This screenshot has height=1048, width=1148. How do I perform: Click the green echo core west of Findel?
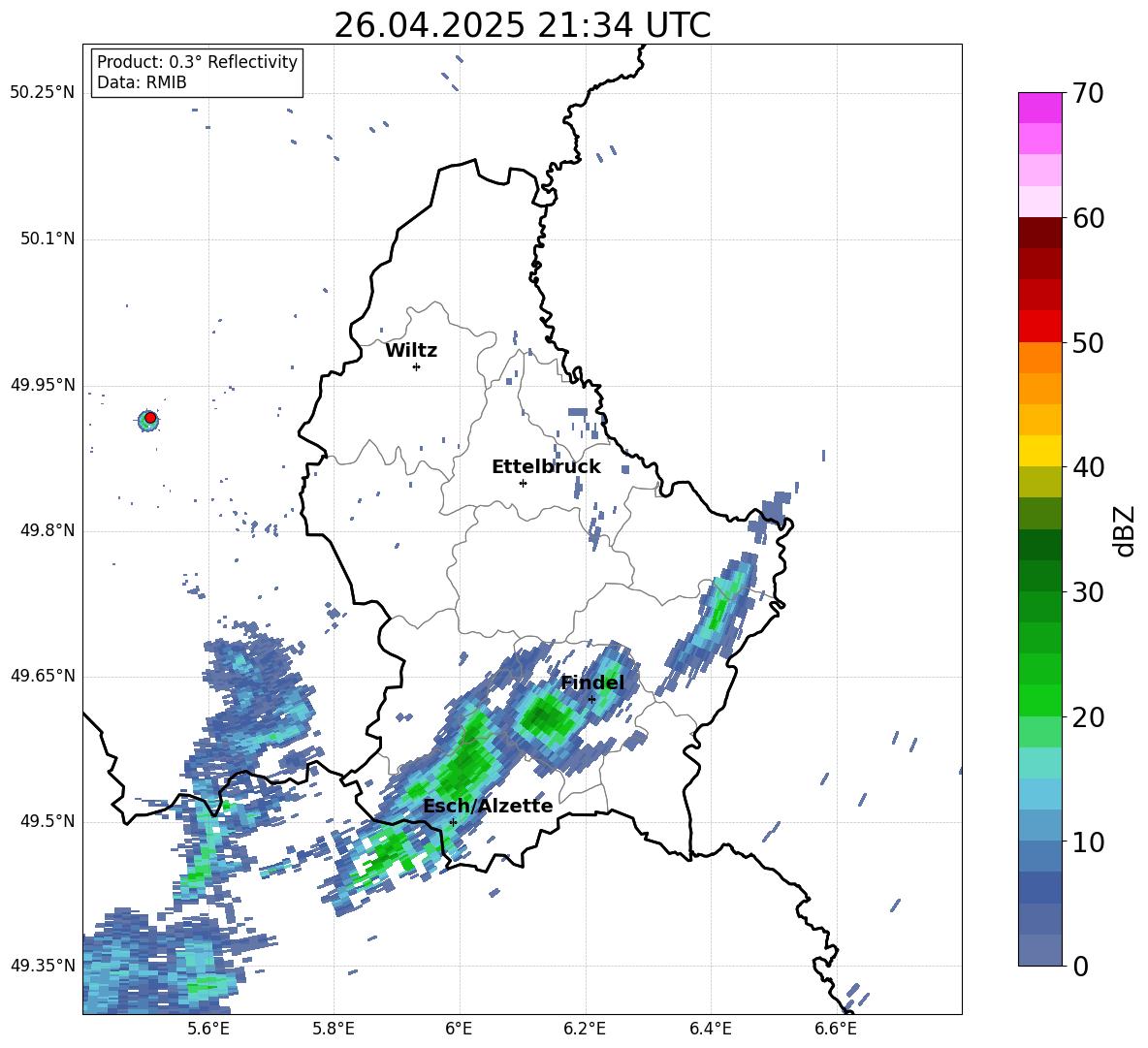[546, 718]
